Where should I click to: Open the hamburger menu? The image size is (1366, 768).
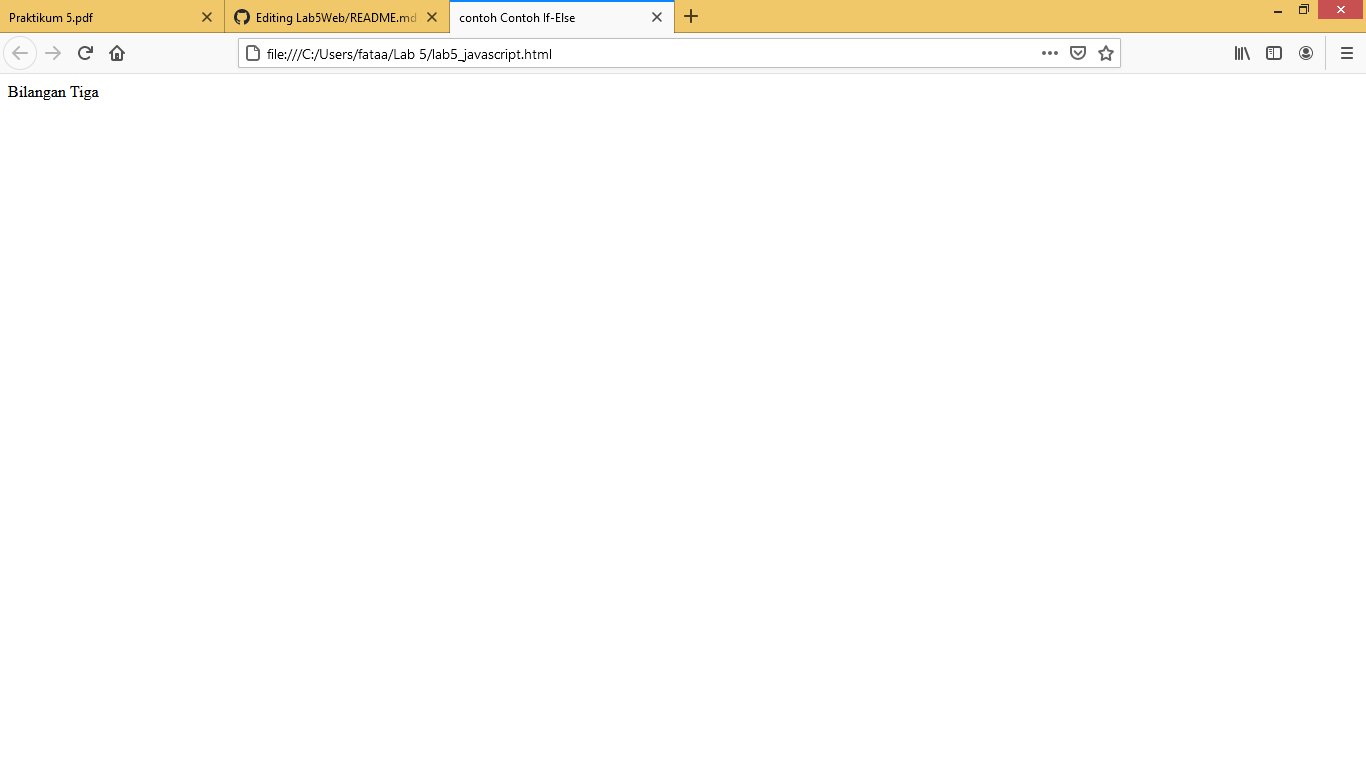(x=1346, y=53)
